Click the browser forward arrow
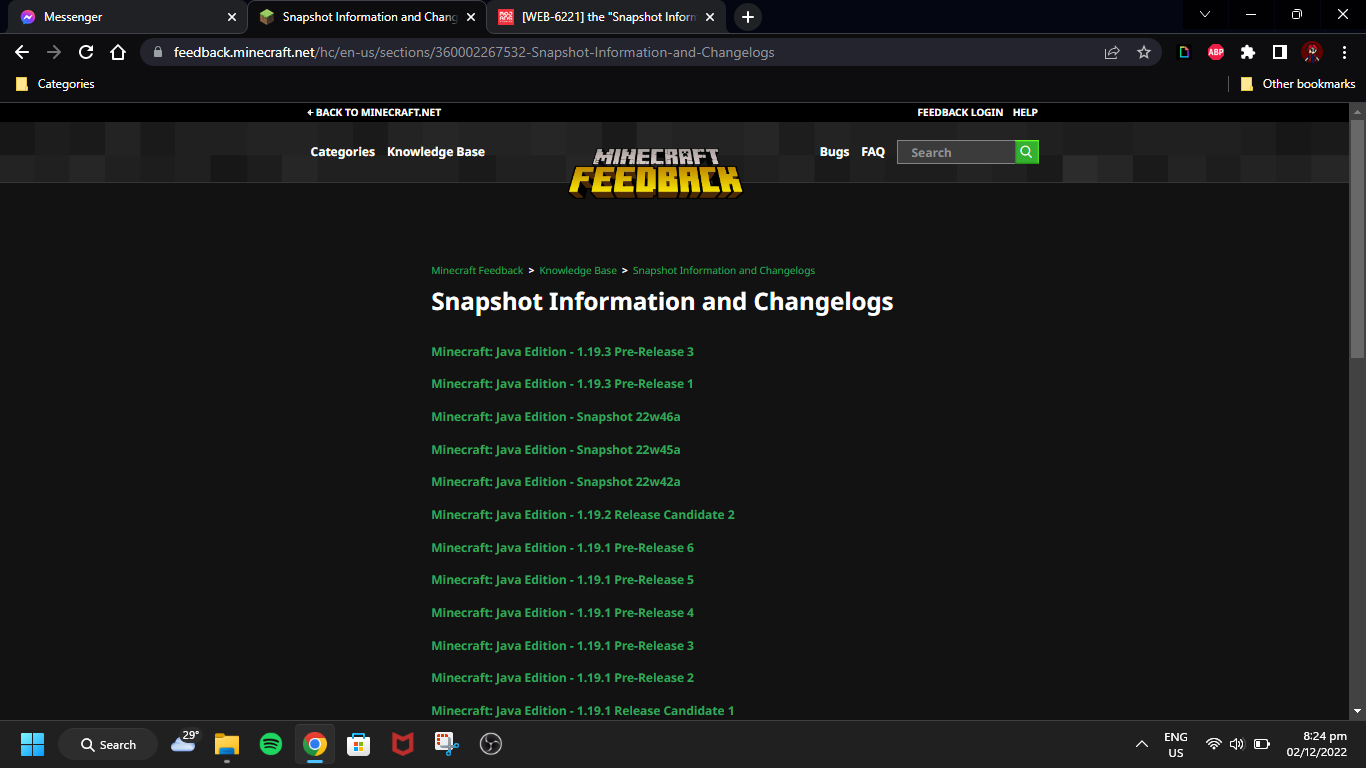Image resolution: width=1366 pixels, height=768 pixels. tap(54, 52)
